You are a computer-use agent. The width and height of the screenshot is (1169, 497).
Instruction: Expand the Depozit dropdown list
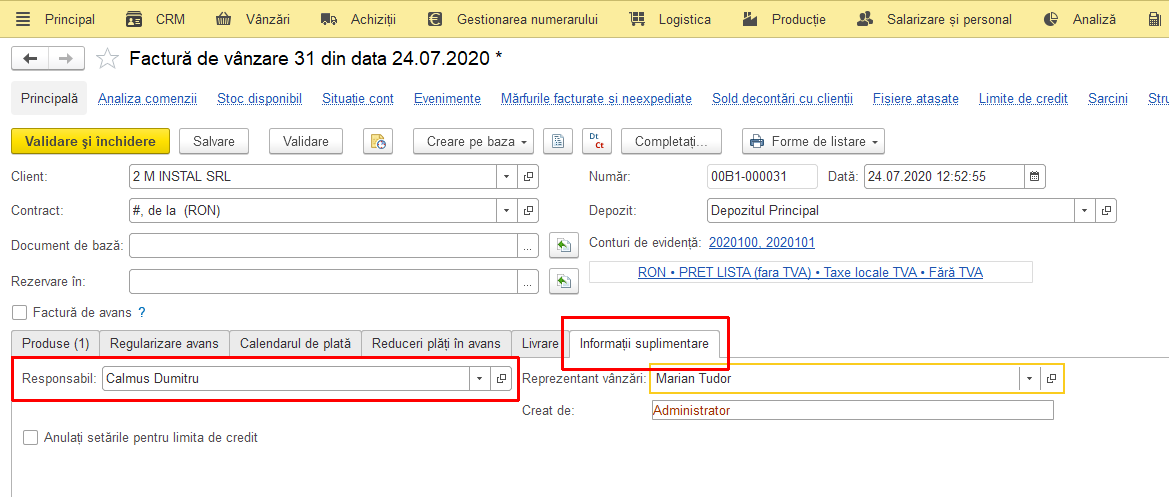pyautogui.click(x=1086, y=211)
